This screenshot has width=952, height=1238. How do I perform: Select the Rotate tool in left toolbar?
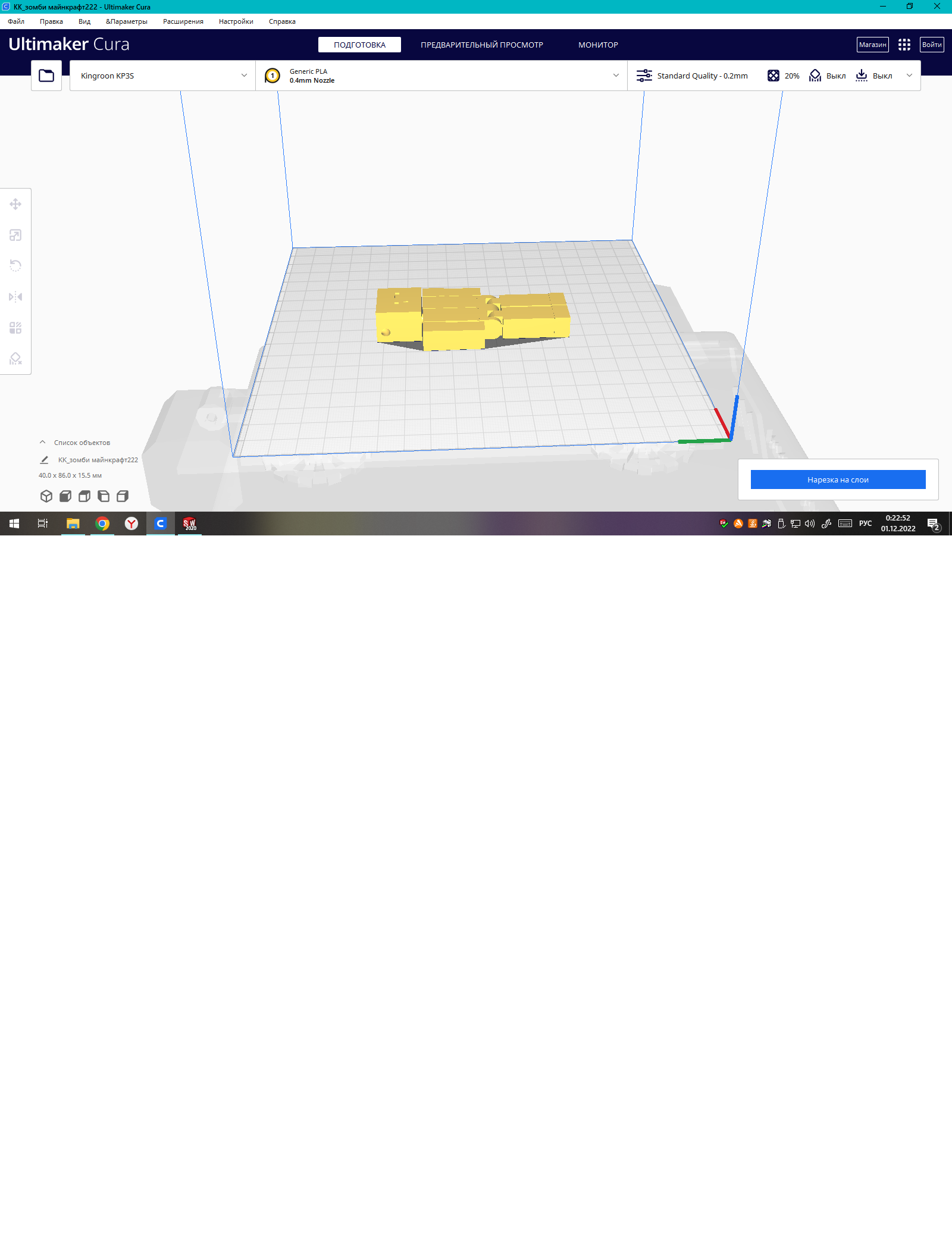click(15, 266)
